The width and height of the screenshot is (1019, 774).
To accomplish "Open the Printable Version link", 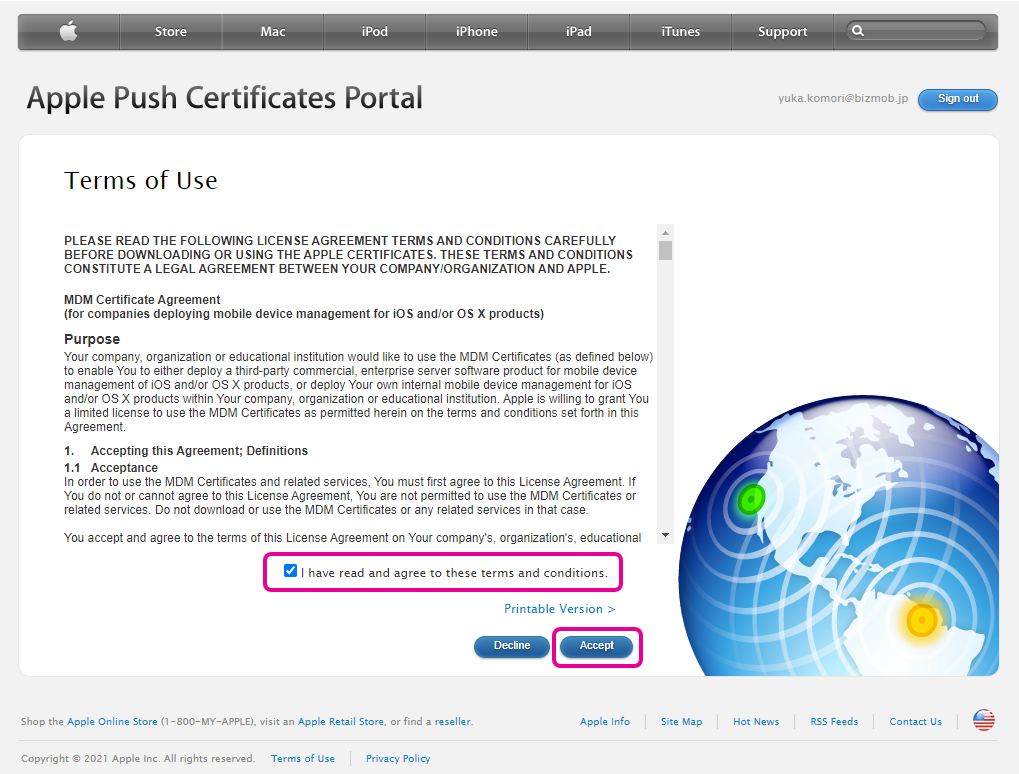I will (x=559, y=609).
